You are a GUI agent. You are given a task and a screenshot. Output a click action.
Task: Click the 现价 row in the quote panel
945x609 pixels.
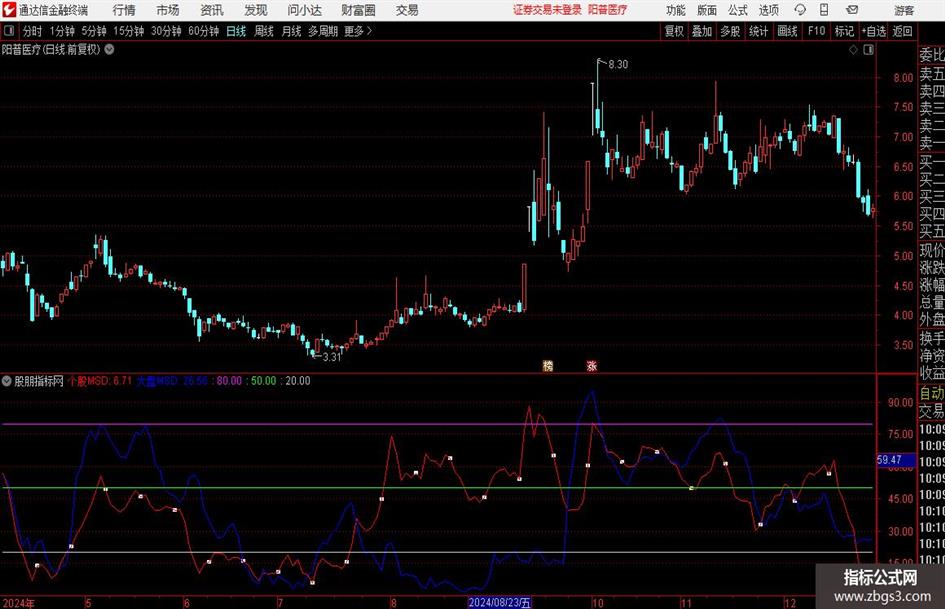[932, 250]
